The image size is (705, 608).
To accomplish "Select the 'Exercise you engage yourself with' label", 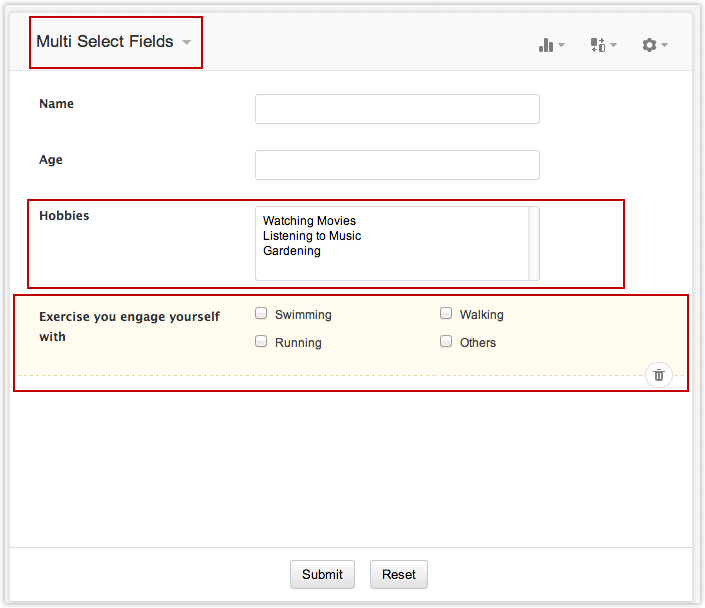I will [x=128, y=326].
